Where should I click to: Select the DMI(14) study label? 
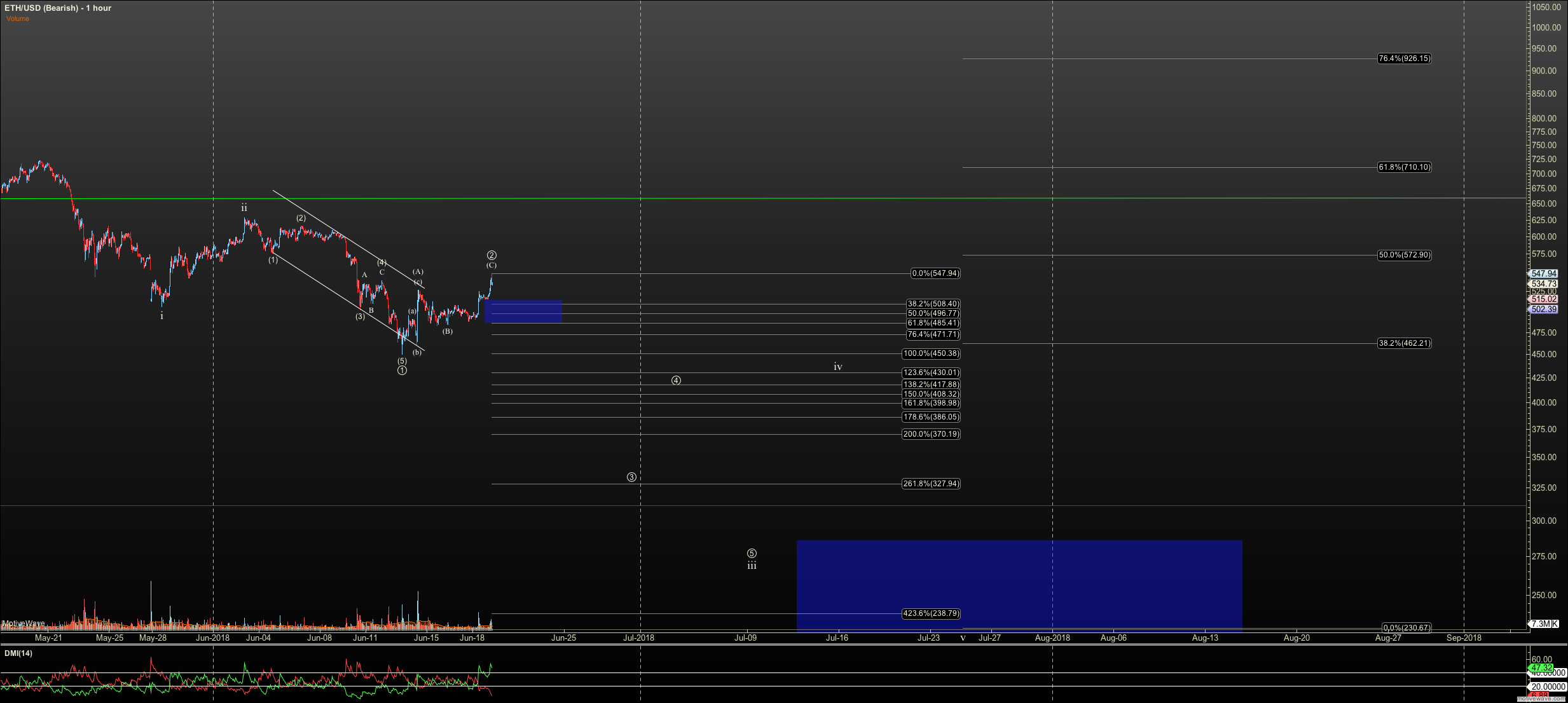(18, 653)
